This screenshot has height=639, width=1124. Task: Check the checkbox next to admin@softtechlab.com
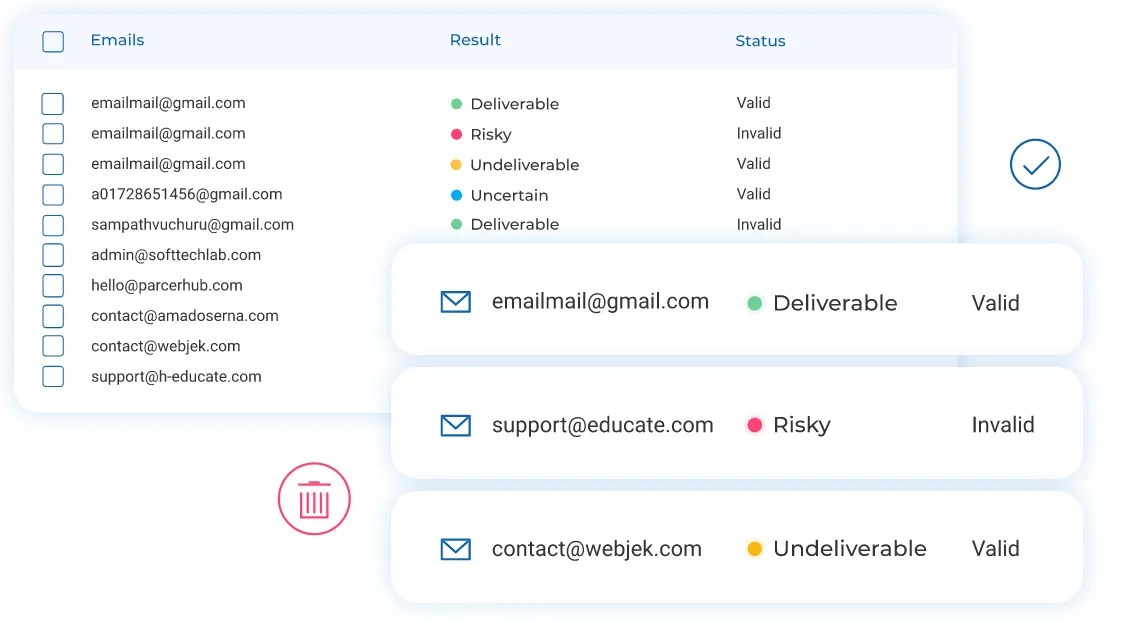click(x=52, y=255)
